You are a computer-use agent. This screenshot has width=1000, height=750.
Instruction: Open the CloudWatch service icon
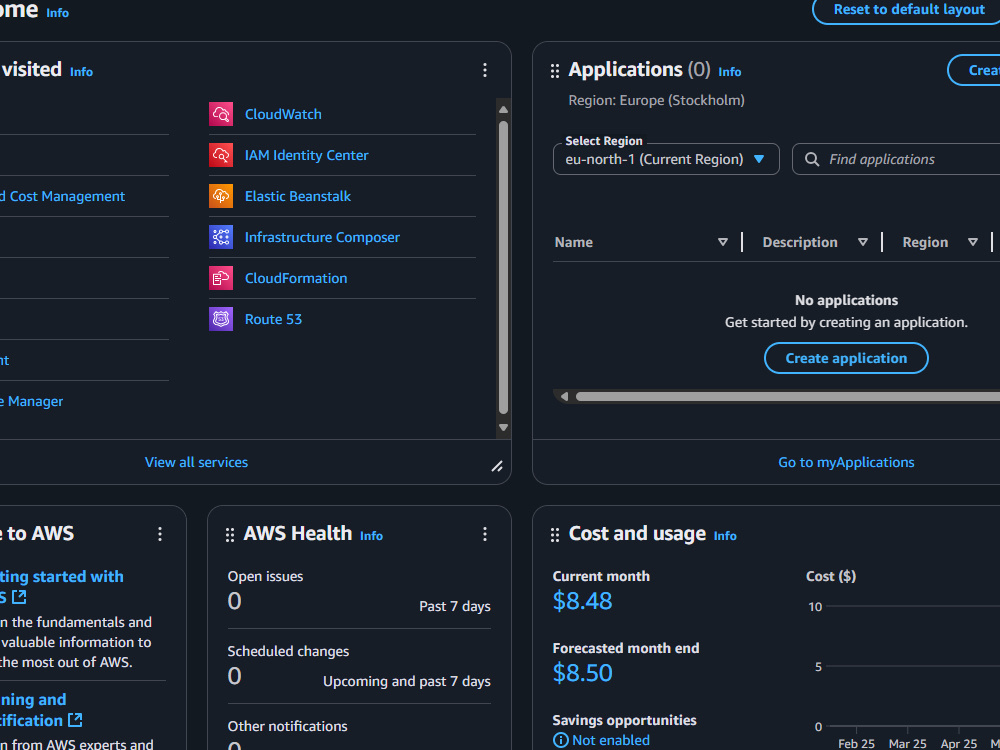coord(221,114)
